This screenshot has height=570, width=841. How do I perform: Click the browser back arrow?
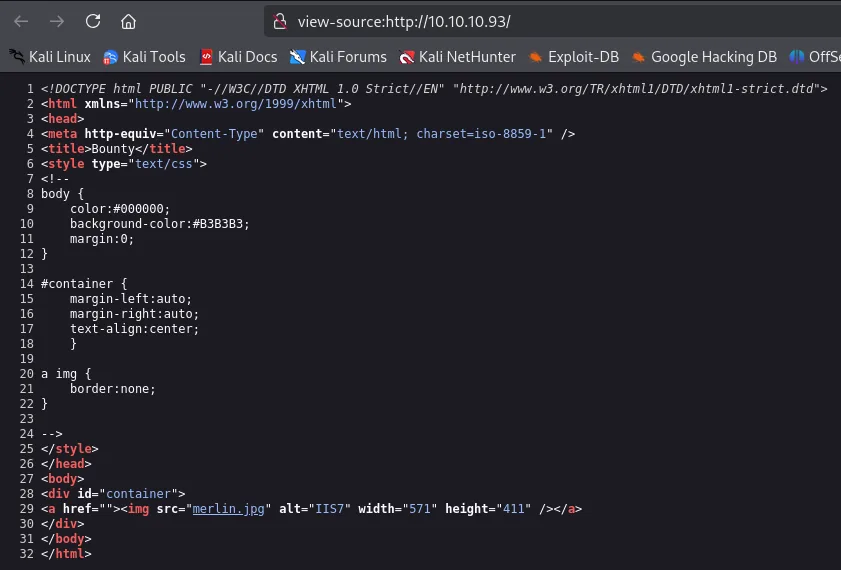click(x=21, y=21)
